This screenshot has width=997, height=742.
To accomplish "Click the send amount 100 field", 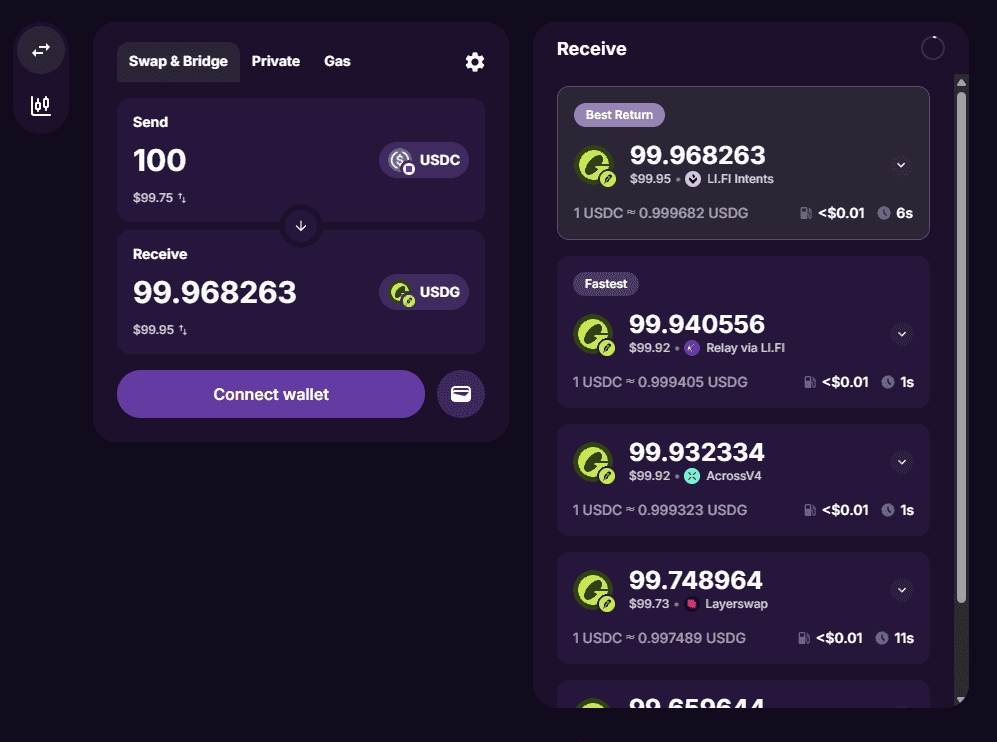I will tap(160, 160).
